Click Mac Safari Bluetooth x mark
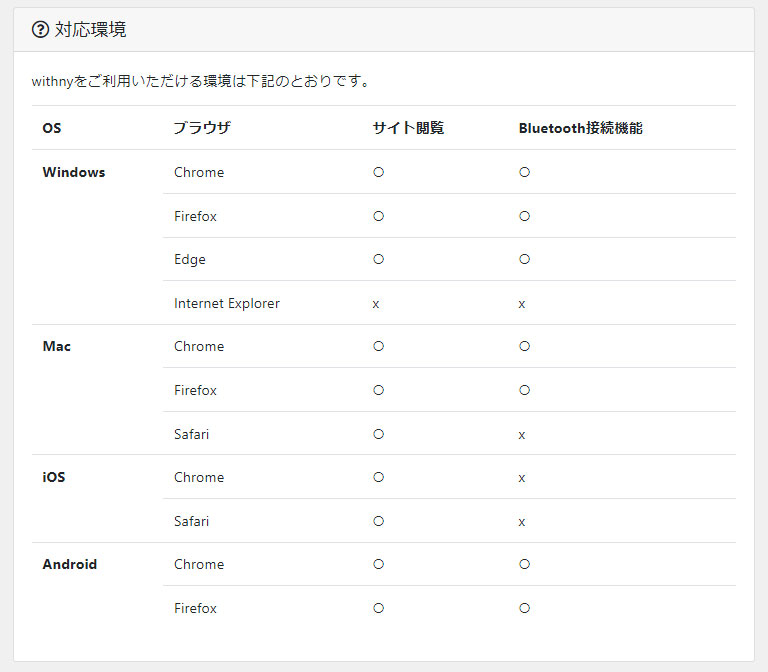The width and height of the screenshot is (768, 672). coord(522,435)
